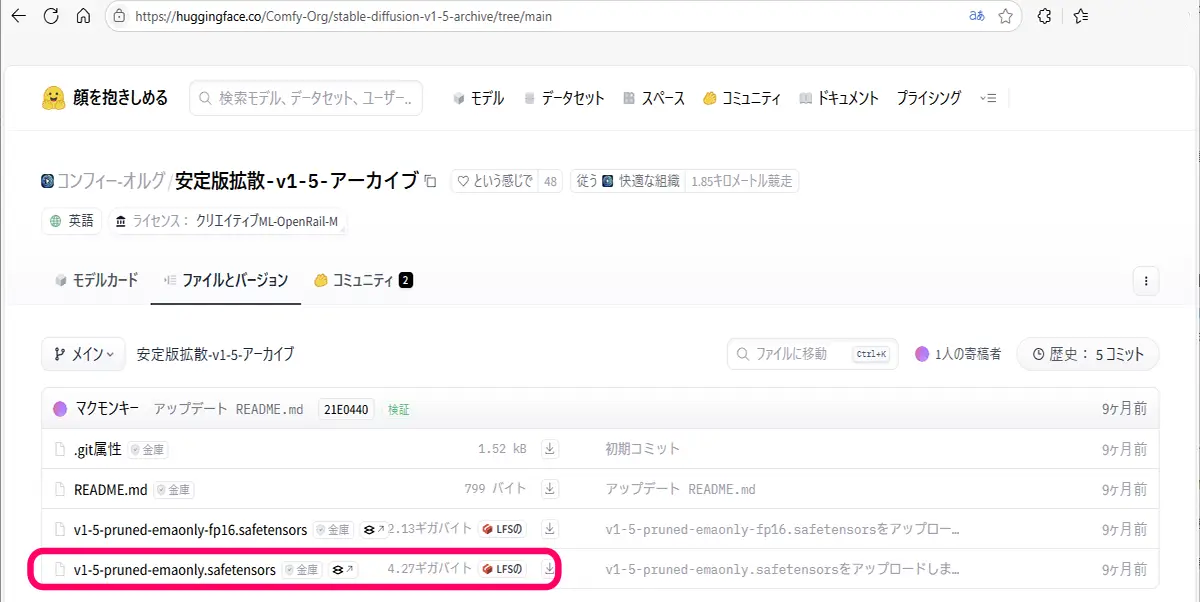The image size is (1200, 602).
Task: Open file viewer icon for v1-5-pruned-emaonly-fp16.safetensors
Action: tap(374, 529)
